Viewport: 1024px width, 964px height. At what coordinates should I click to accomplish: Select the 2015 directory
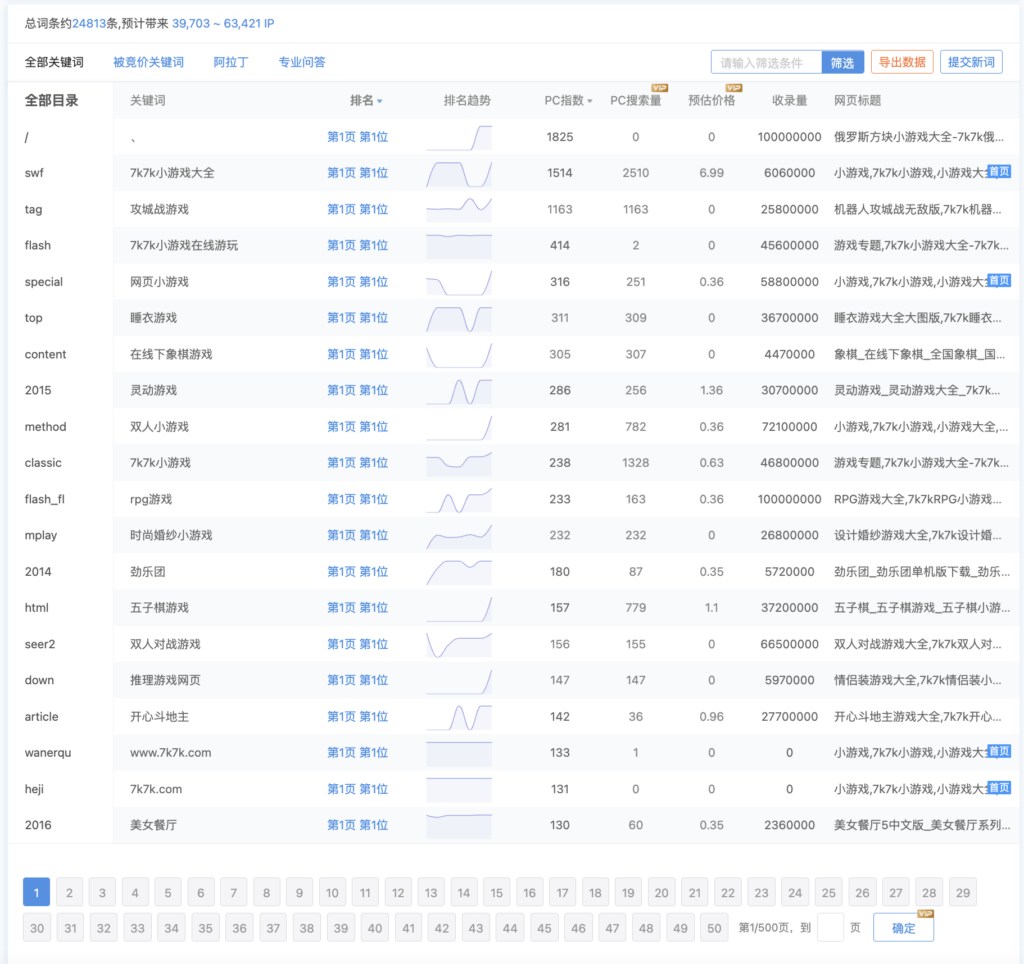click(38, 391)
